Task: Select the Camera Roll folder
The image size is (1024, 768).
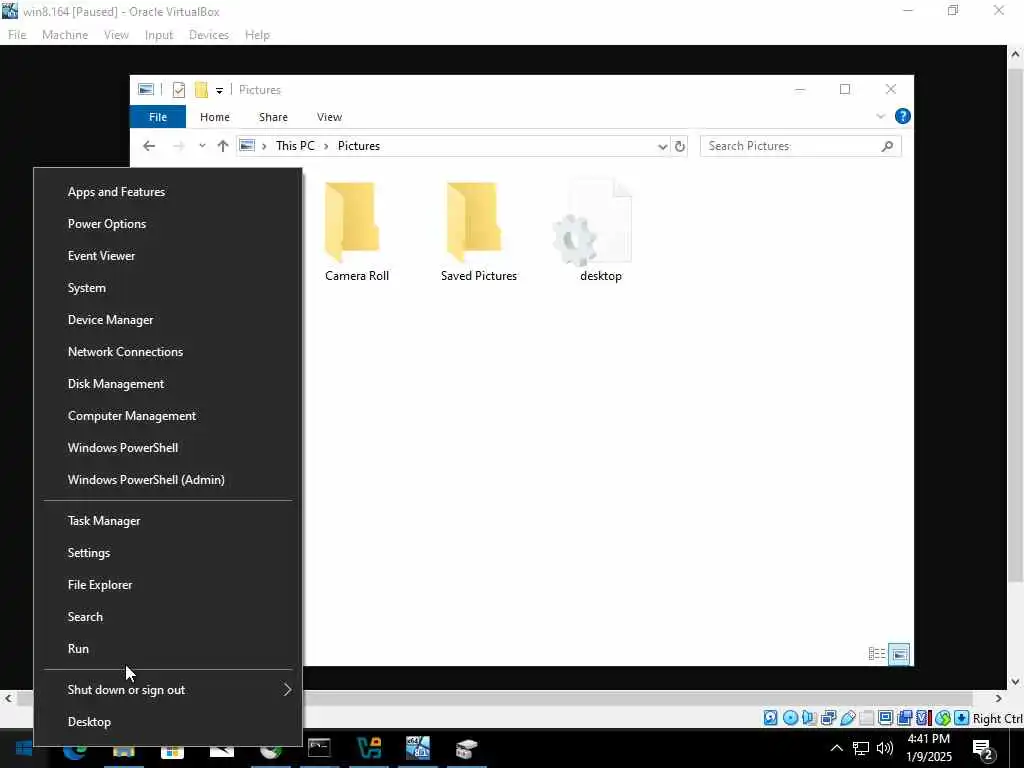Action: [x=357, y=232]
